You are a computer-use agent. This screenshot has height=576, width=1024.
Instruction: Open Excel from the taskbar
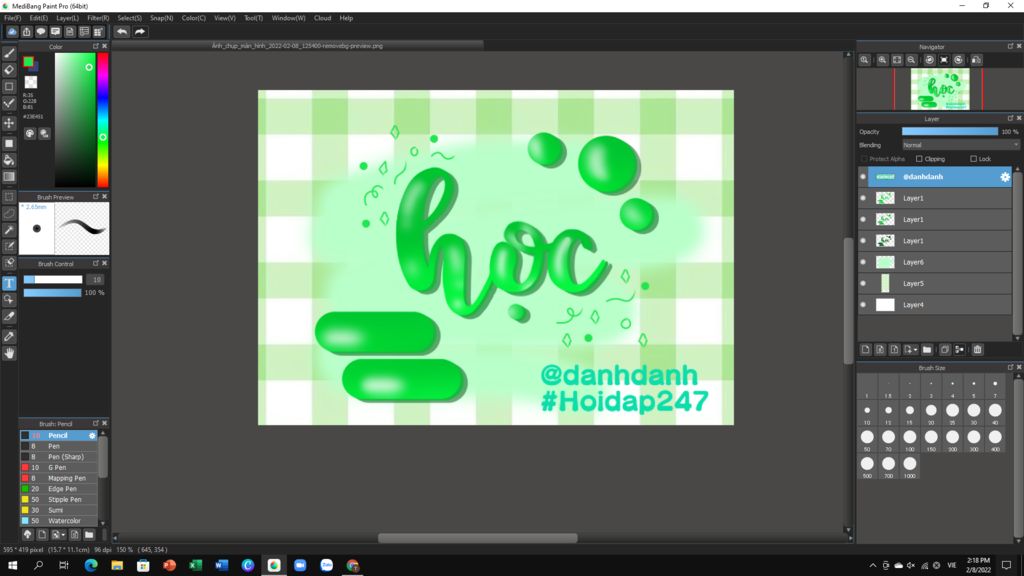click(x=195, y=565)
